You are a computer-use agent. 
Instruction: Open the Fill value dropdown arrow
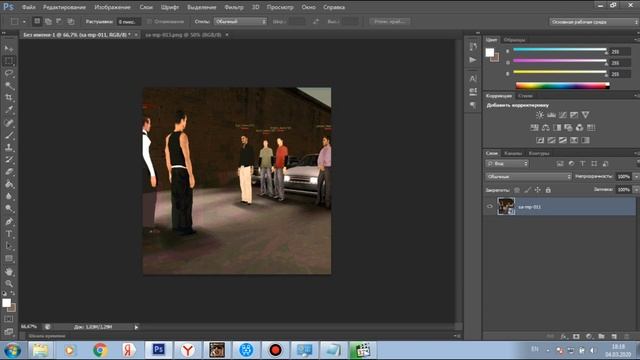(x=636, y=190)
